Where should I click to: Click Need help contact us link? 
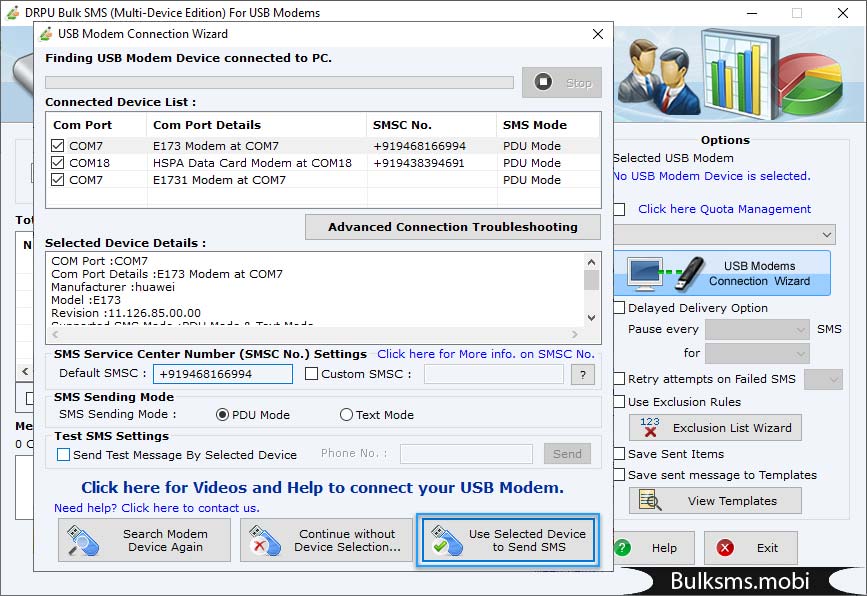(156, 508)
